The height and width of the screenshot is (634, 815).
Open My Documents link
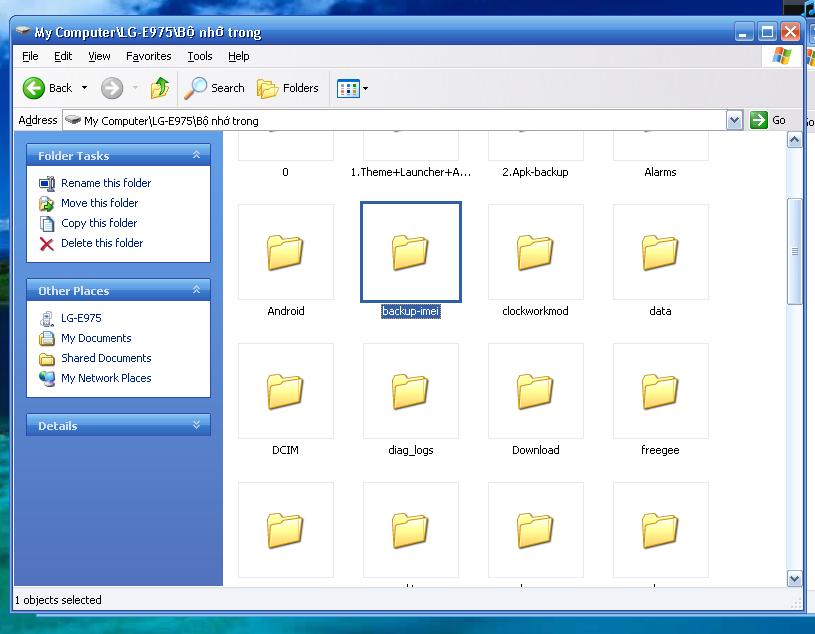(x=96, y=338)
